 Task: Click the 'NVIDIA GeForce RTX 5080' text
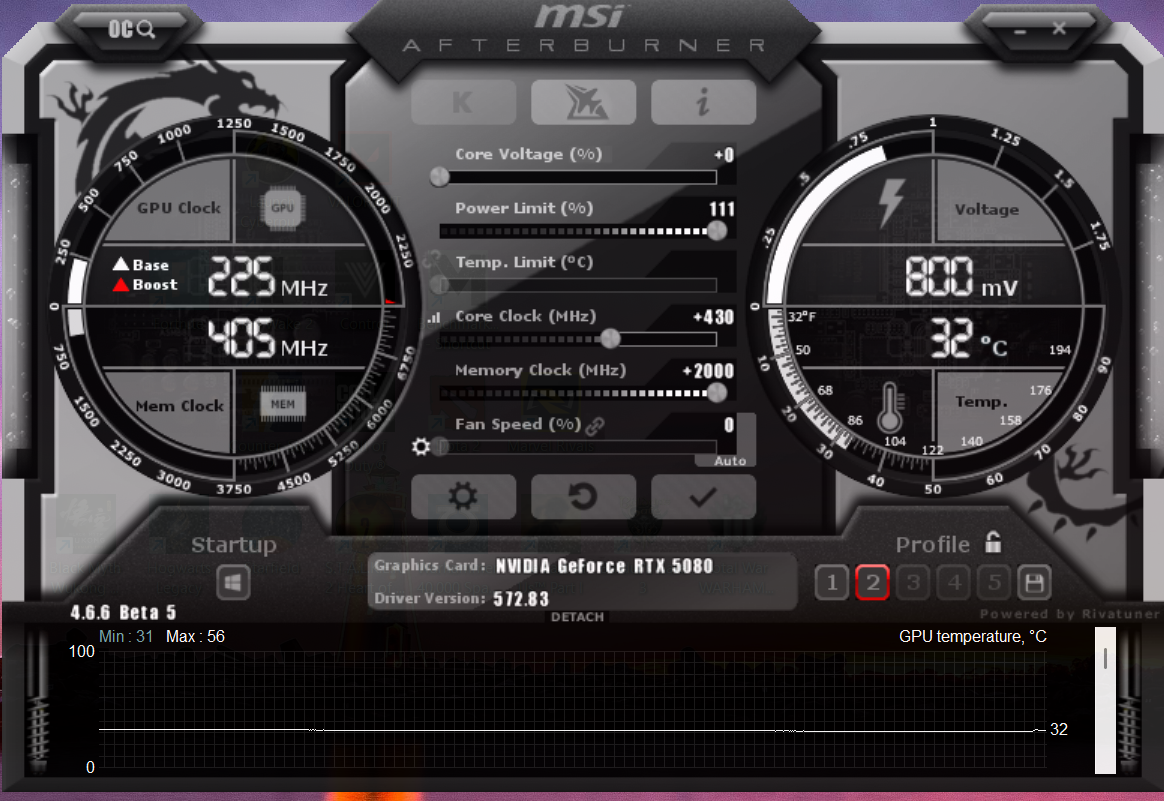click(604, 566)
